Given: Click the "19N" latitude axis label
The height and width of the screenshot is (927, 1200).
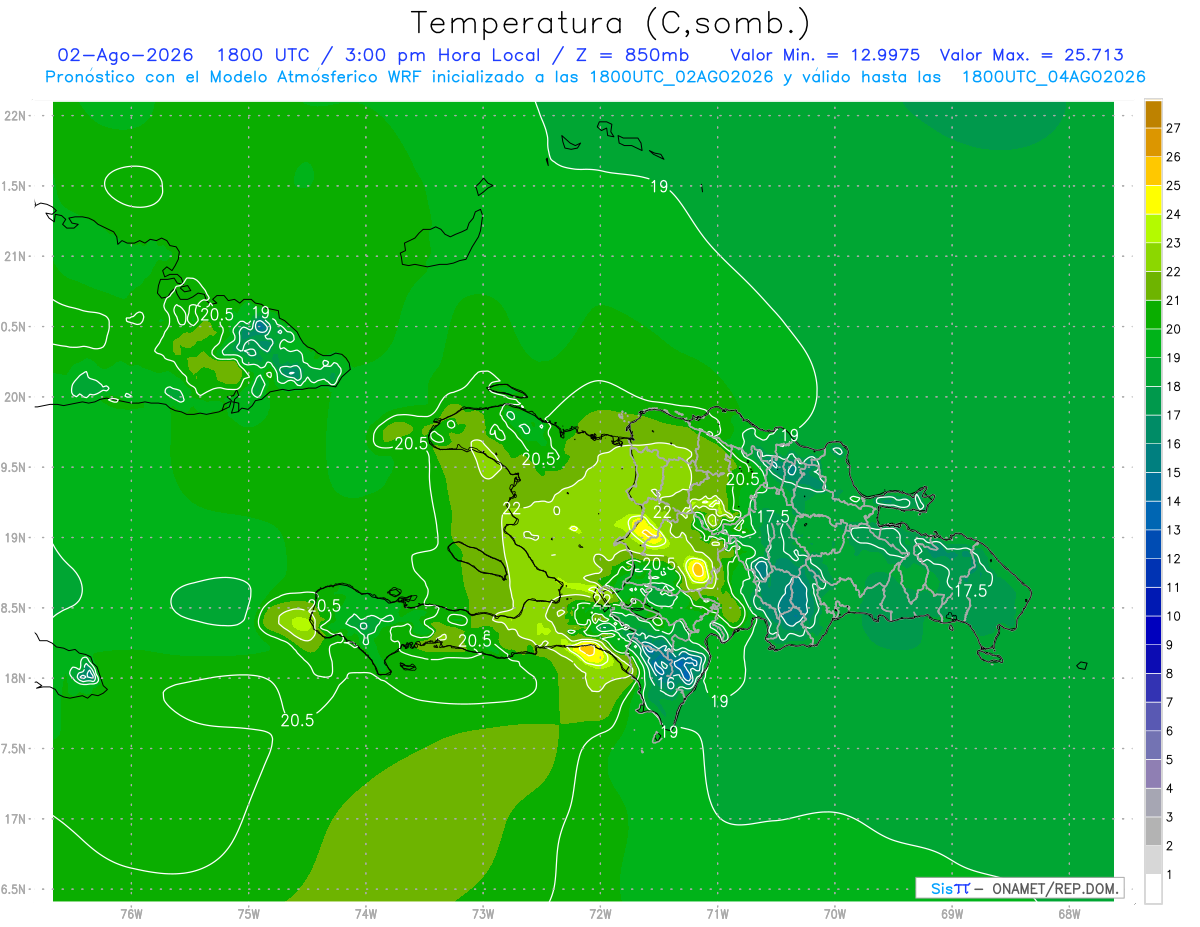Looking at the screenshot, I should pos(17,538).
